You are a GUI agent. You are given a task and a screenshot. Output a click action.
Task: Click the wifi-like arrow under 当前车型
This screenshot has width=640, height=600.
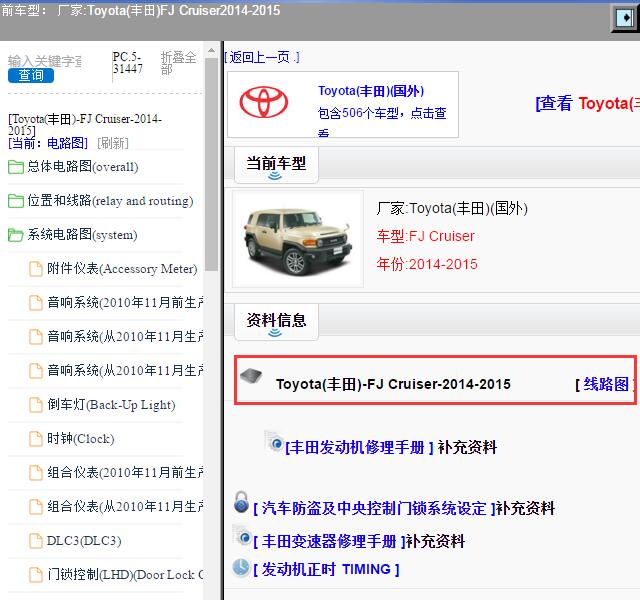[275, 176]
